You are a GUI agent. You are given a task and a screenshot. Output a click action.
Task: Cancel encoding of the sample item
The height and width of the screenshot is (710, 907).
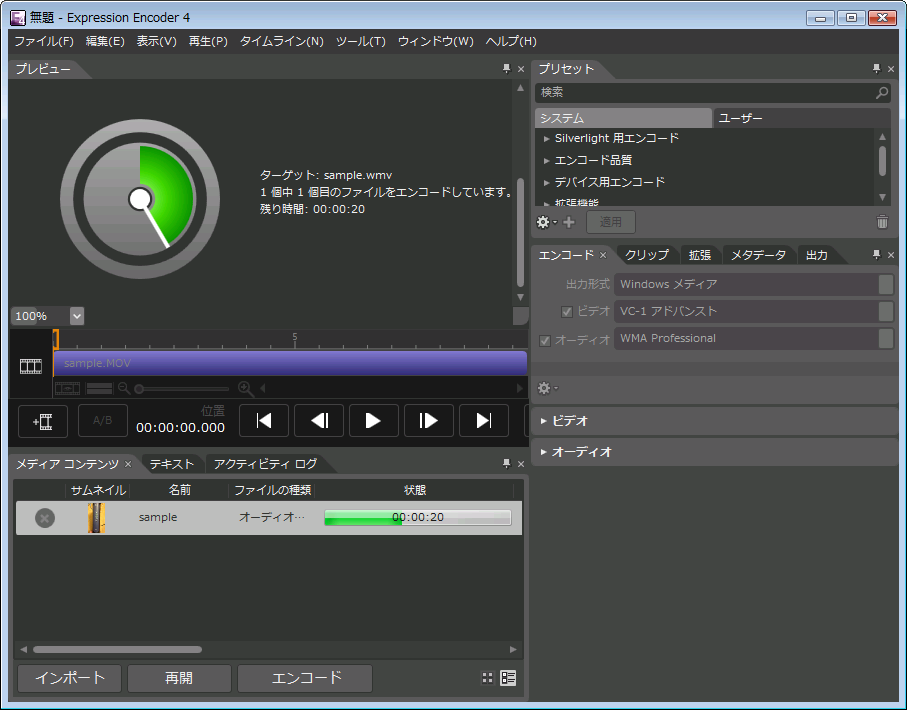click(x=45, y=518)
